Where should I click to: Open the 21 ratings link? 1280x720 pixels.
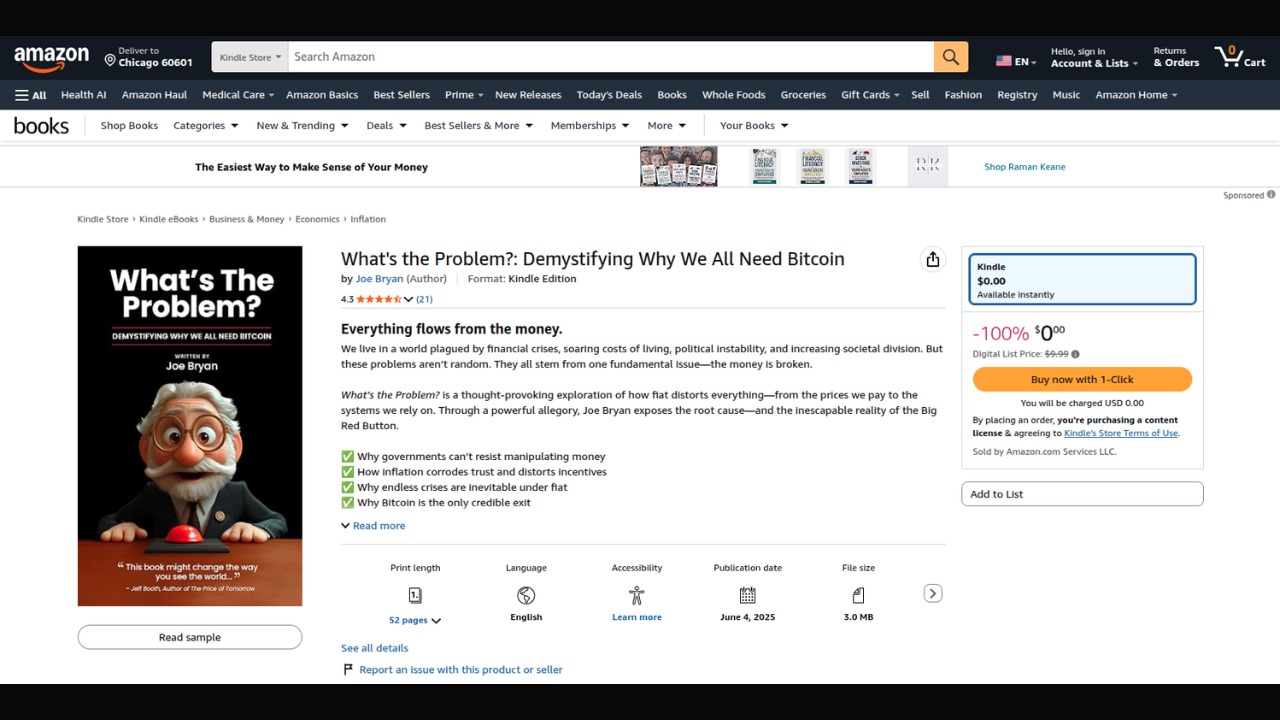424,299
